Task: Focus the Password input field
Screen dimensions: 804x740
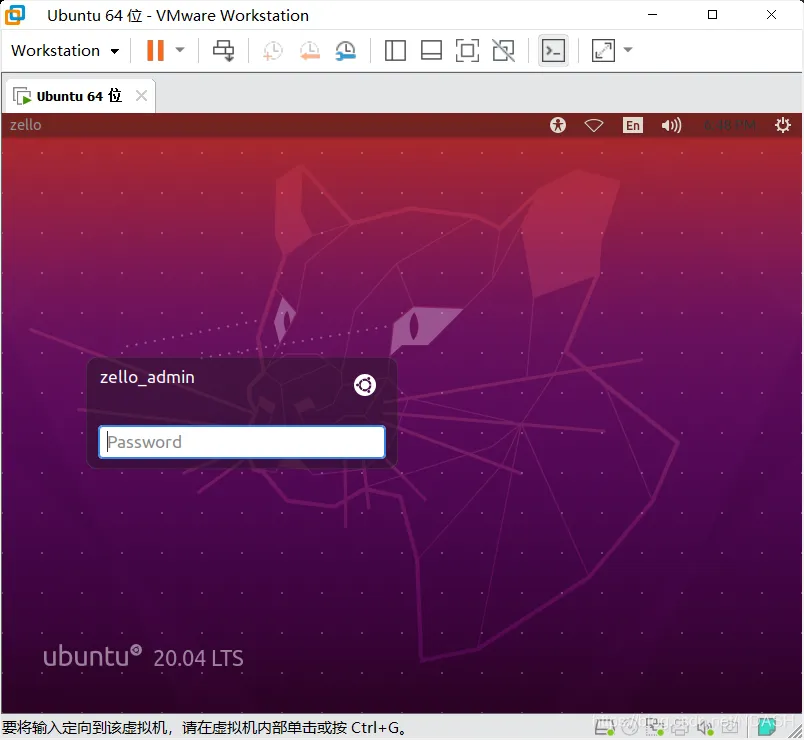Action: [242, 442]
